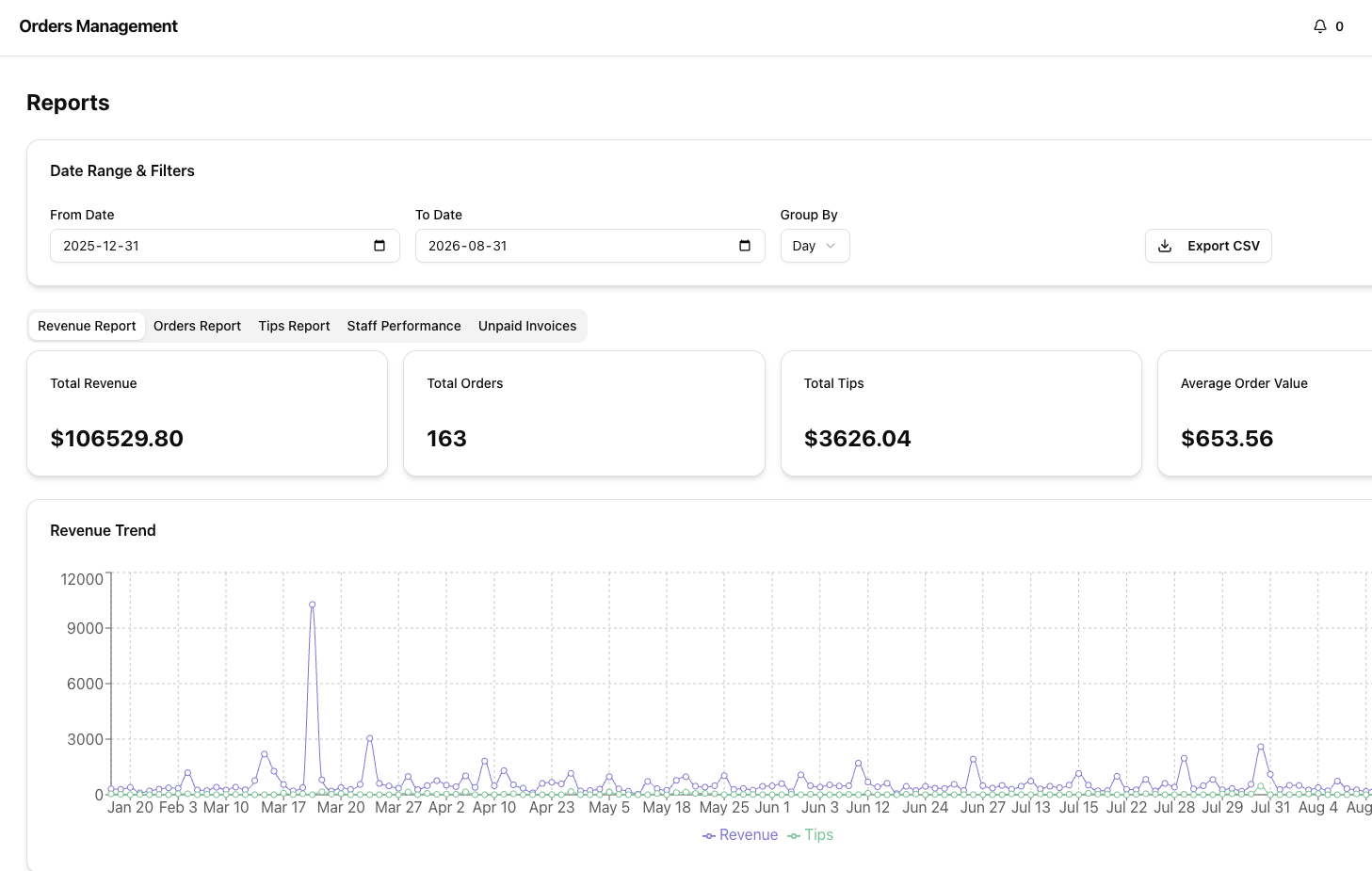Viewport: 1372px width, 871px height.
Task: View the Staff Performance tab
Action: tap(404, 326)
